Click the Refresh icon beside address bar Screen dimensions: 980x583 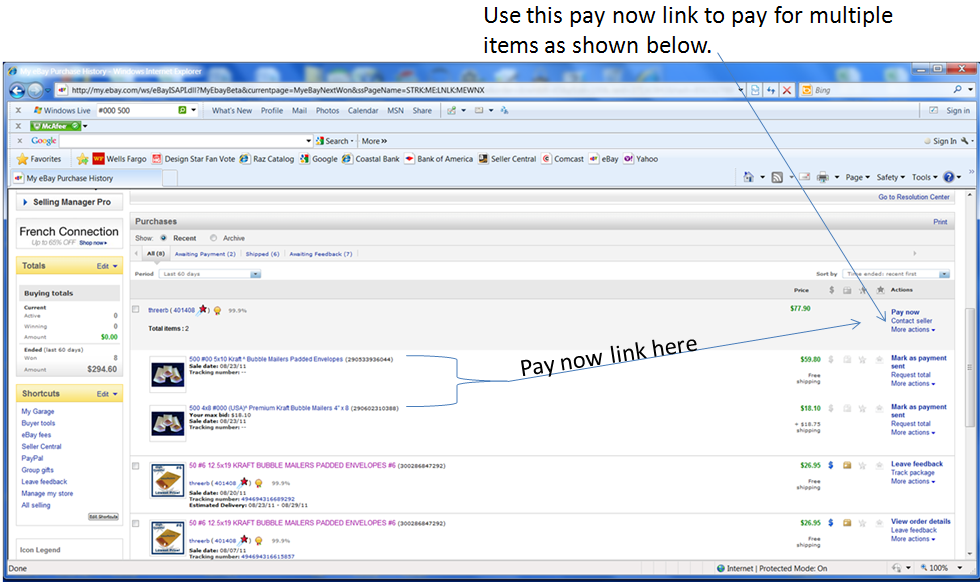(771, 90)
